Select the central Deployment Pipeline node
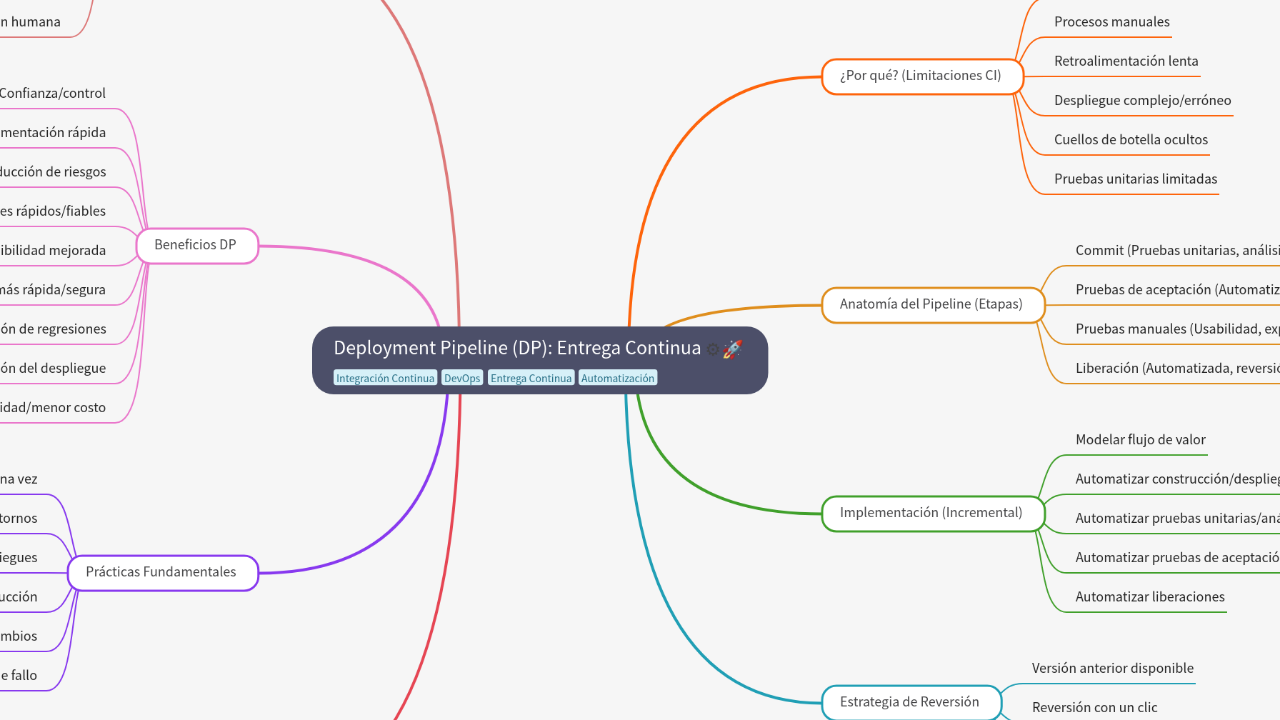The image size is (1280, 720). [x=540, y=360]
